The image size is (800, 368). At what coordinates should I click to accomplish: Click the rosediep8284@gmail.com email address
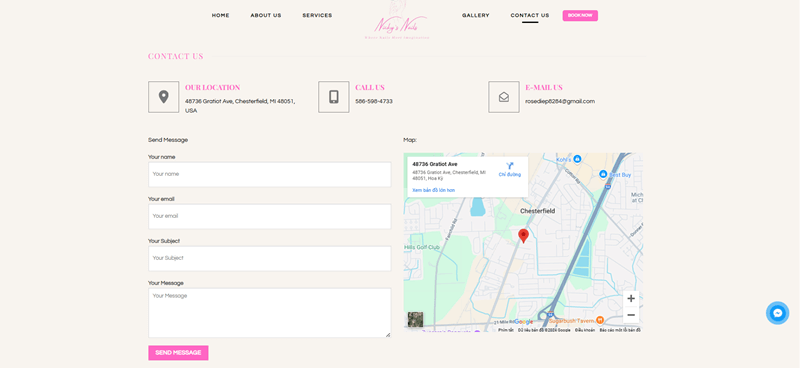(x=560, y=101)
